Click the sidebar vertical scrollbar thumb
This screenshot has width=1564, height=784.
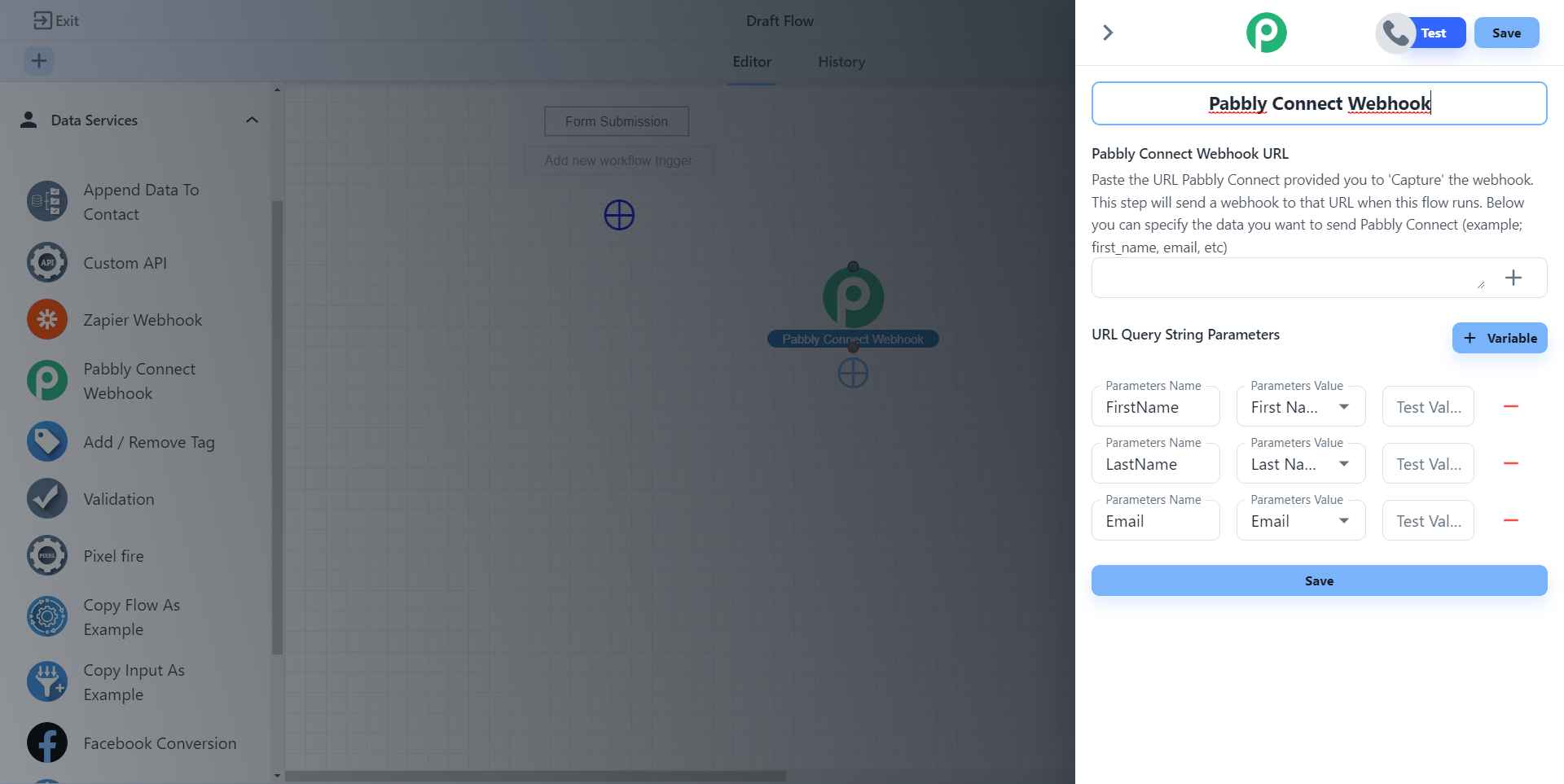pyautogui.click(x=277, y=427)
